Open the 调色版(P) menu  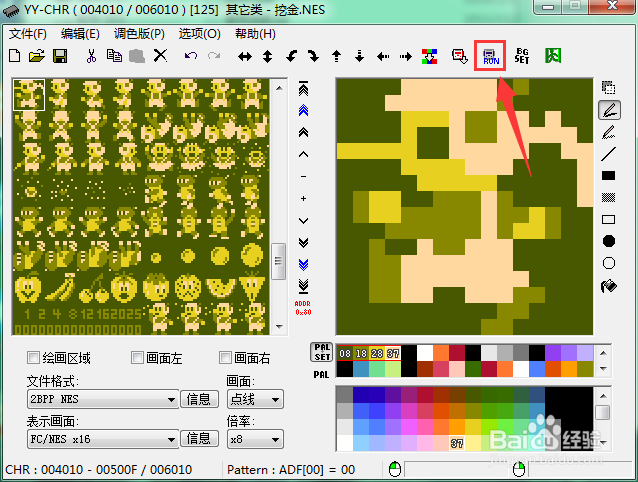[139, 33]
